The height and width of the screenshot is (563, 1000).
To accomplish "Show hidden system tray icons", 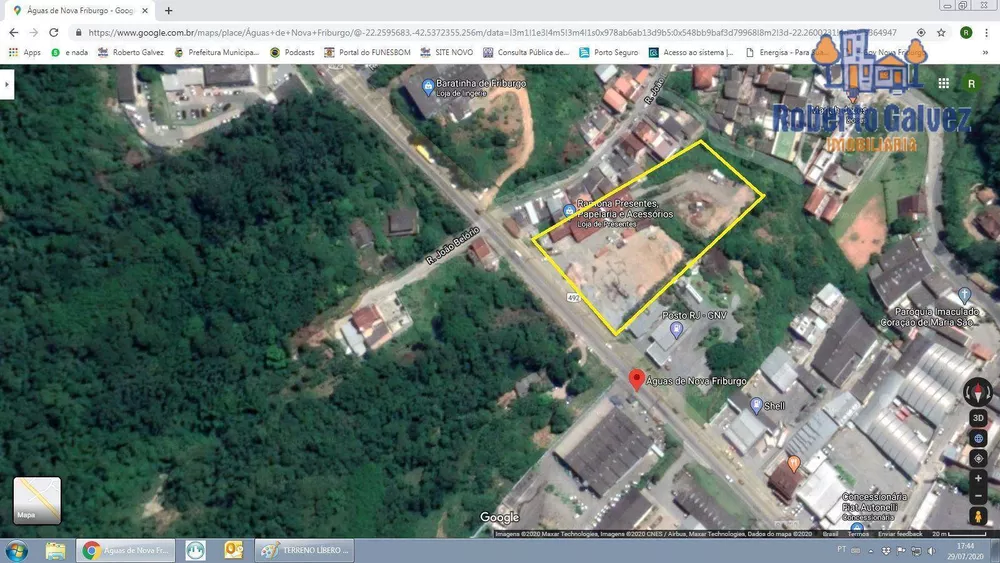I will coord(871,551).
